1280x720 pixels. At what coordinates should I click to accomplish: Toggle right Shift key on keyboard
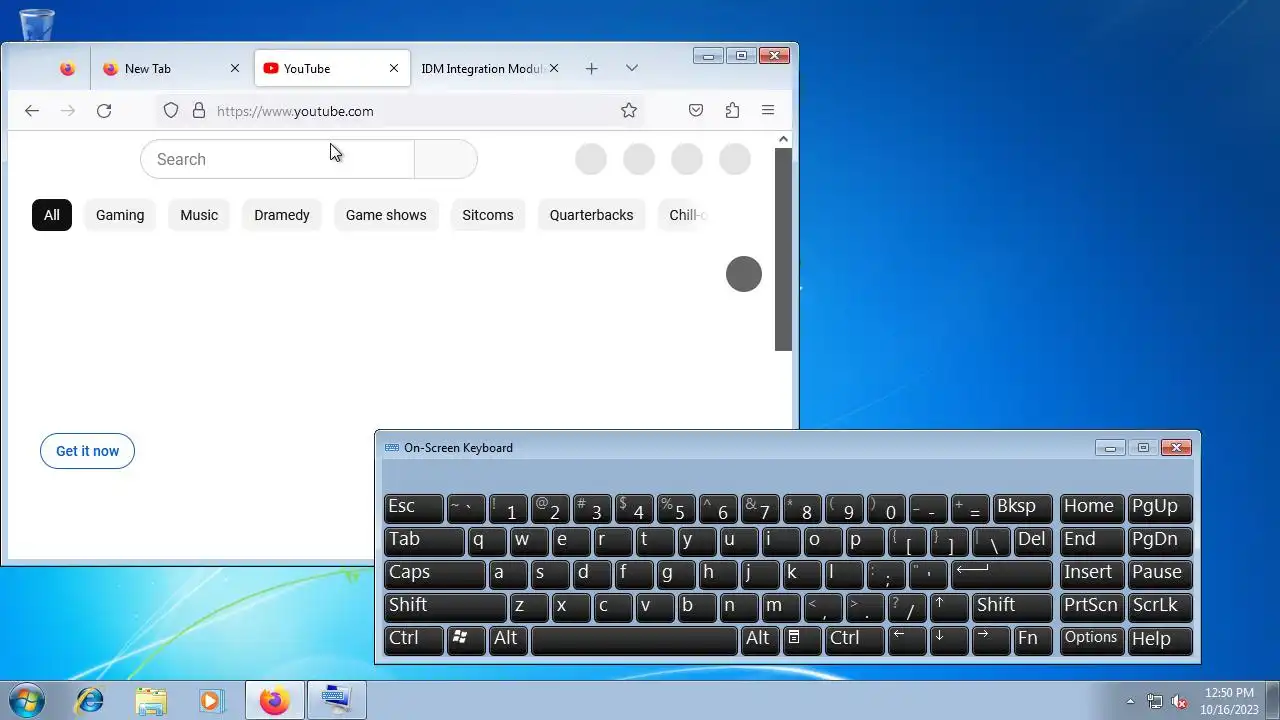(x=1012, y=607)
